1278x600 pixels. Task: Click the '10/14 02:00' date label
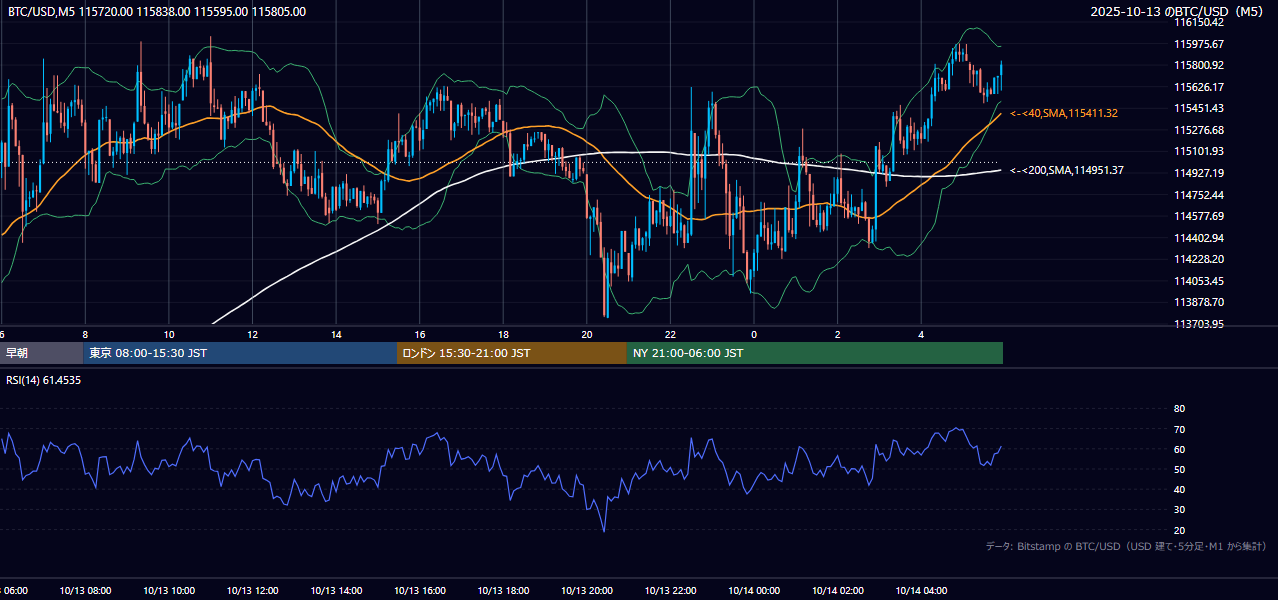point(838,591)
